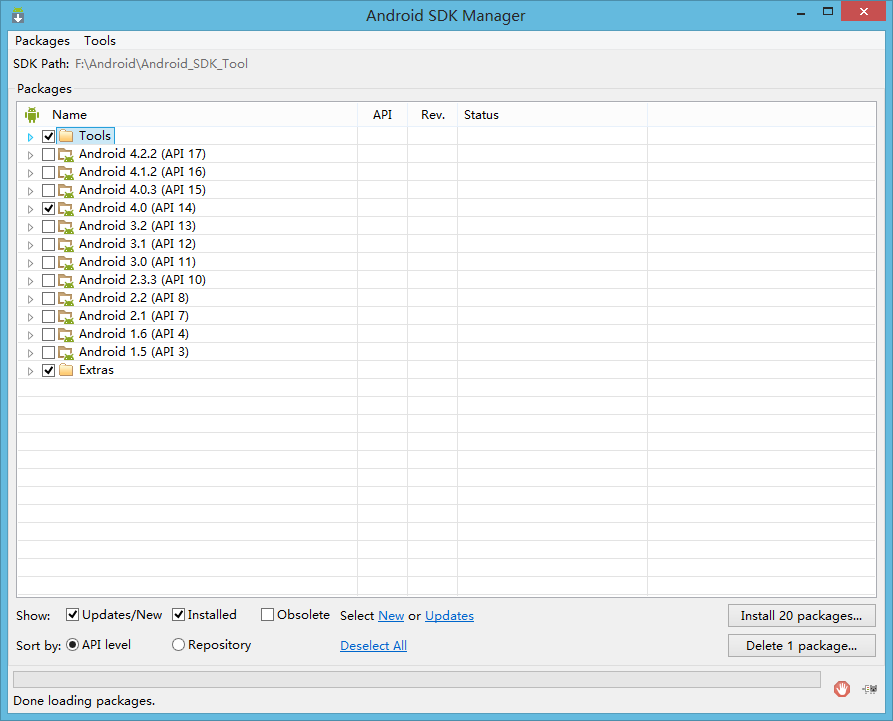Expand the Android 2.2 (API 8) node
Viewport: 893px width, 721px height.
31,299
